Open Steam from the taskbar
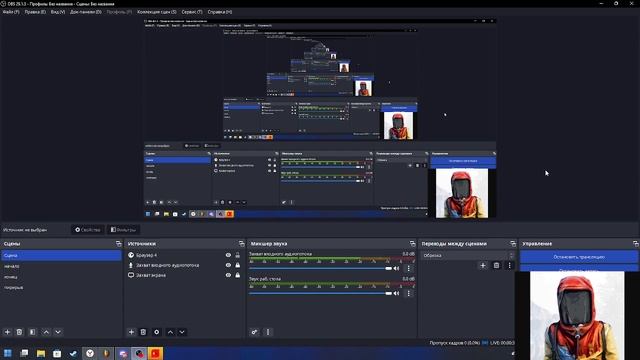Screen dimensions: 640x360 [x=73, y=353]
